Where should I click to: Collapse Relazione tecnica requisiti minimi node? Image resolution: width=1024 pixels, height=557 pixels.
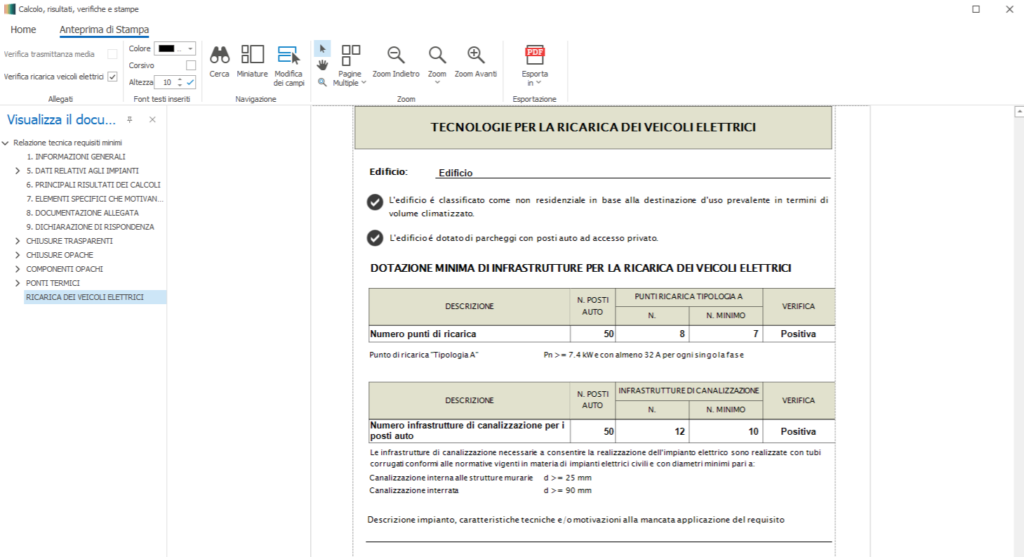5,142
